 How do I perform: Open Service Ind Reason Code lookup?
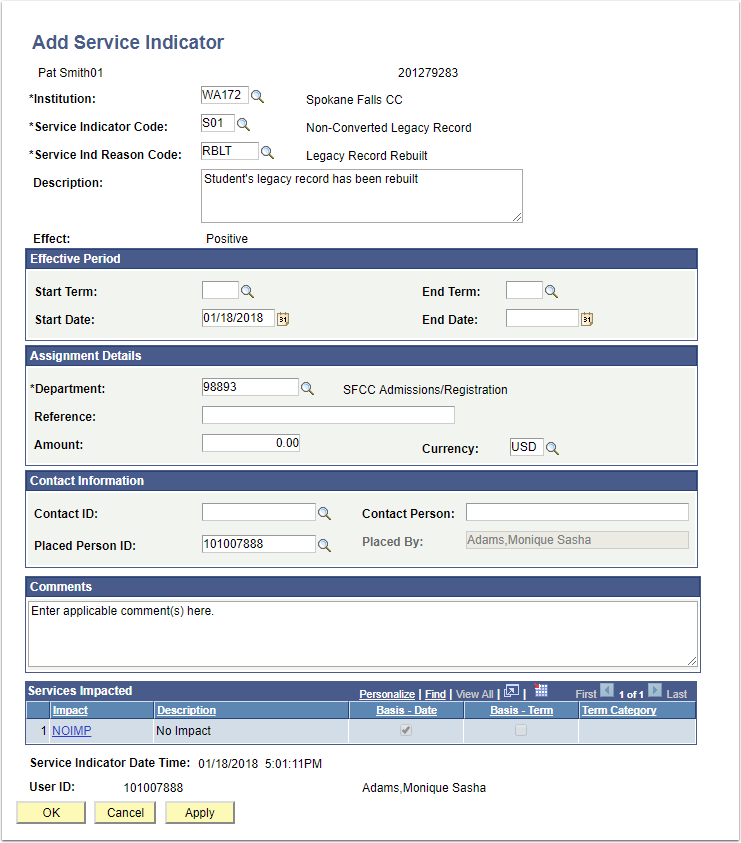click(x=267, y=152)
